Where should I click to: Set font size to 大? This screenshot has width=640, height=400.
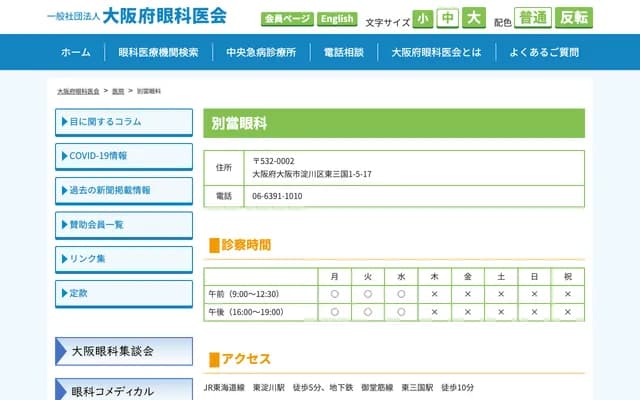pos(473,18)
